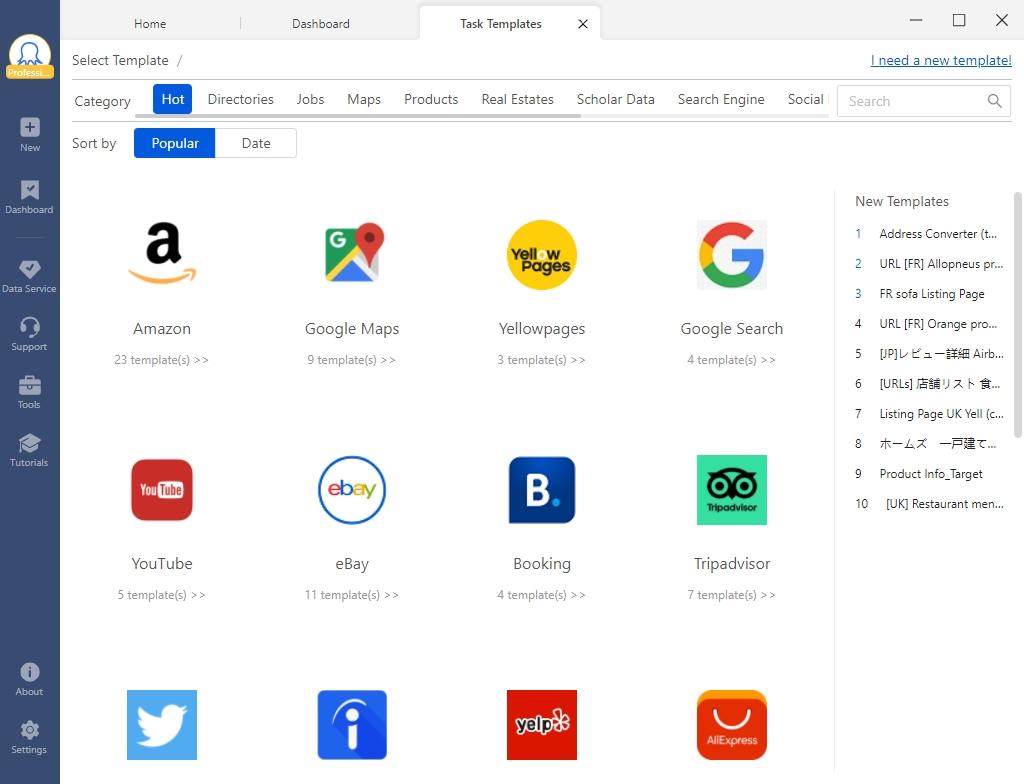1024x784 pixels.
Task: Select the eBay logo
Action: [352, 490]
